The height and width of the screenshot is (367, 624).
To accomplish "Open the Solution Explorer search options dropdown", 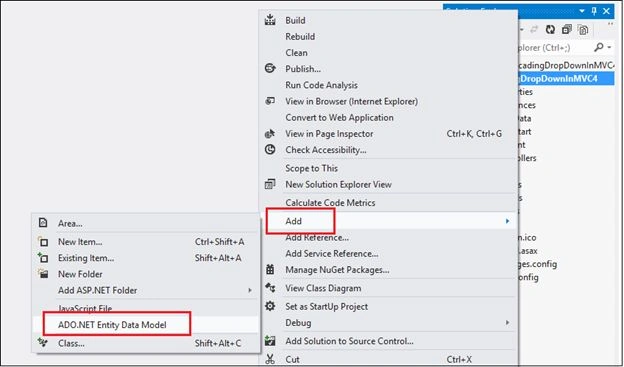I will pos(609,47).
